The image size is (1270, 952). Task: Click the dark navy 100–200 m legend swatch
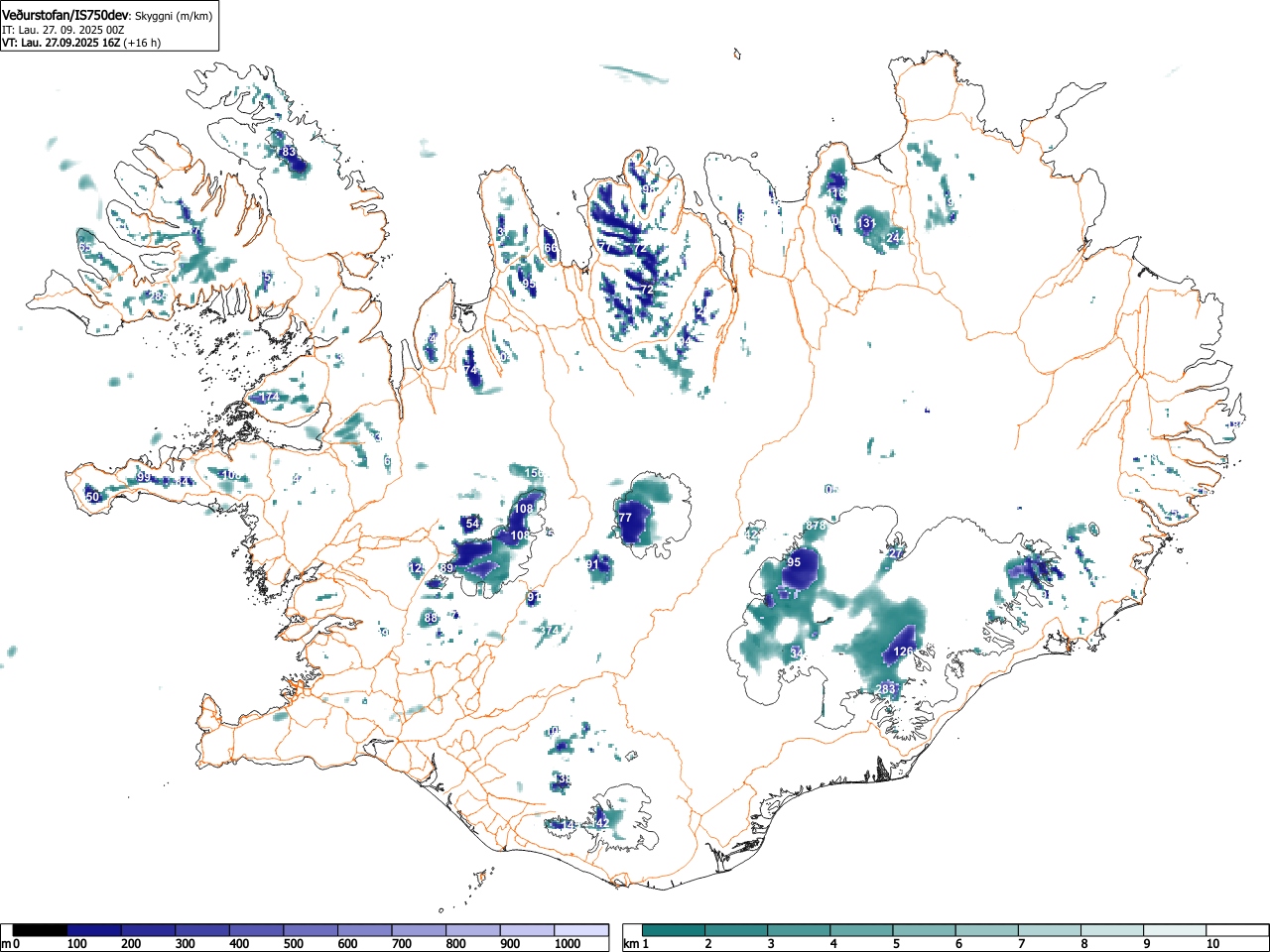click(94, 930)
